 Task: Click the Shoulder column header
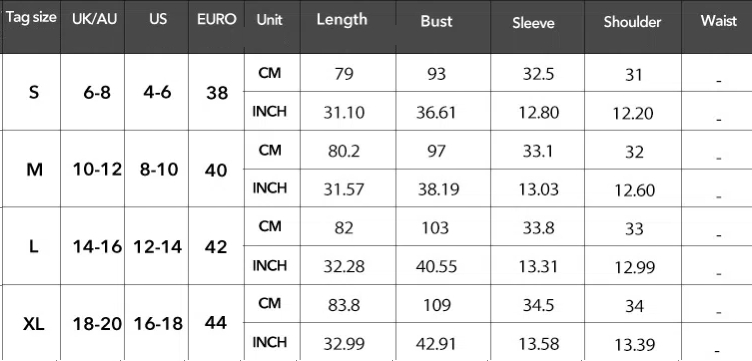pyautogui.click(x=633, y=22)
